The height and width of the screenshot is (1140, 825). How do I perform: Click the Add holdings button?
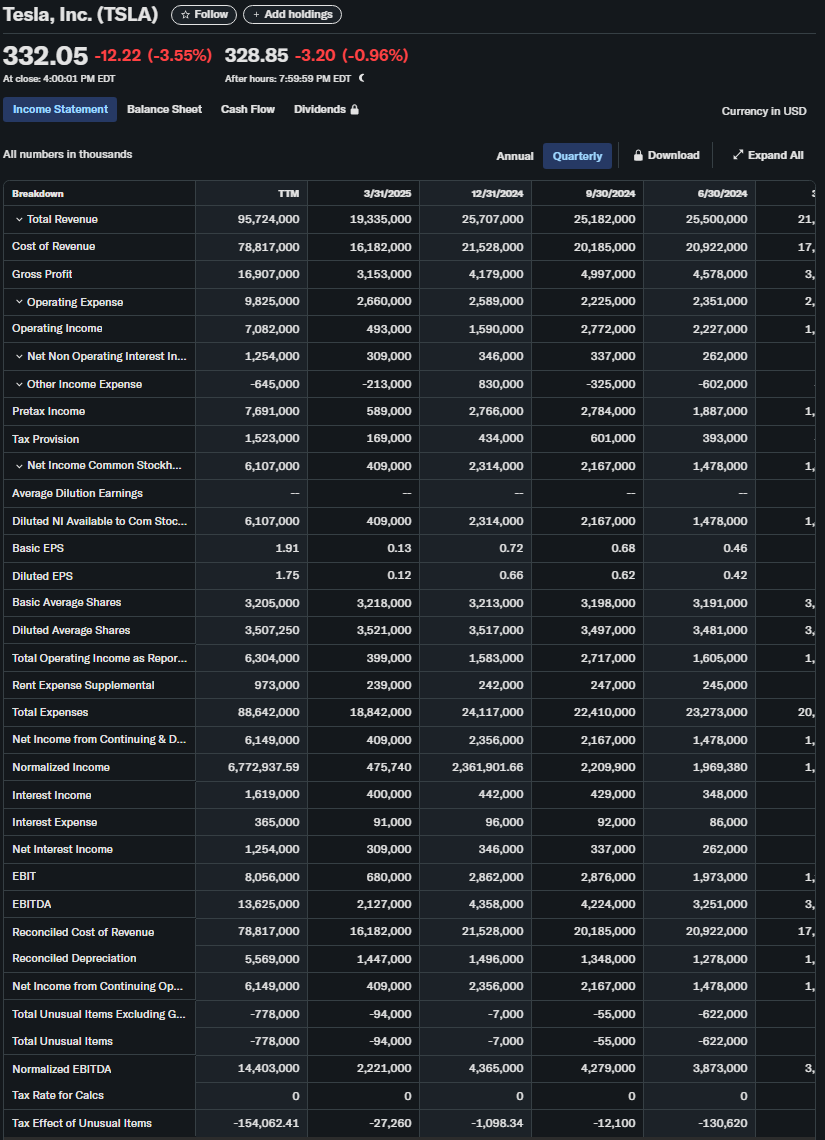(x=292, y=15)
